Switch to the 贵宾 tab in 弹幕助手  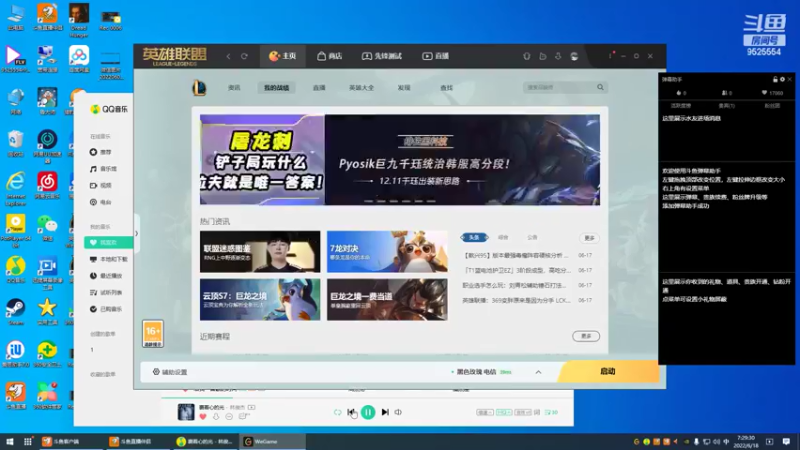726,106
